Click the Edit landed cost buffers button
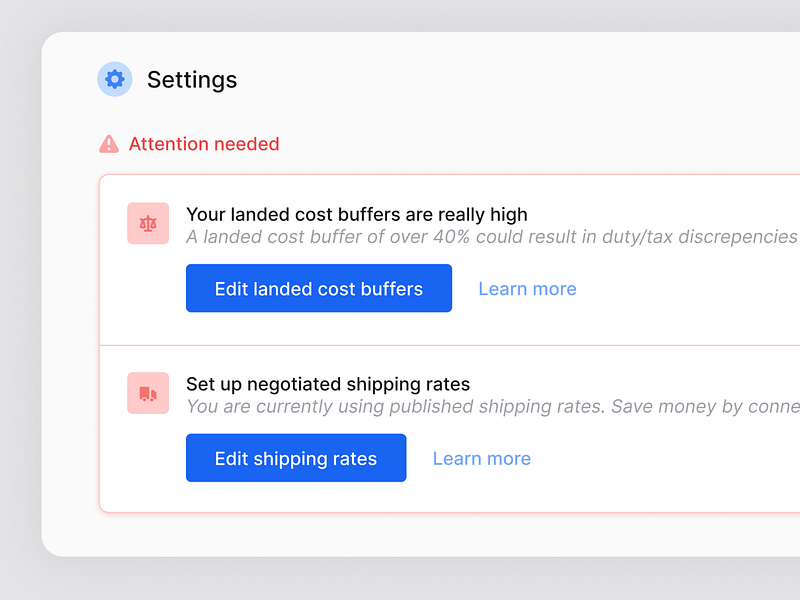The image size is (800, 600). point(318,288)
